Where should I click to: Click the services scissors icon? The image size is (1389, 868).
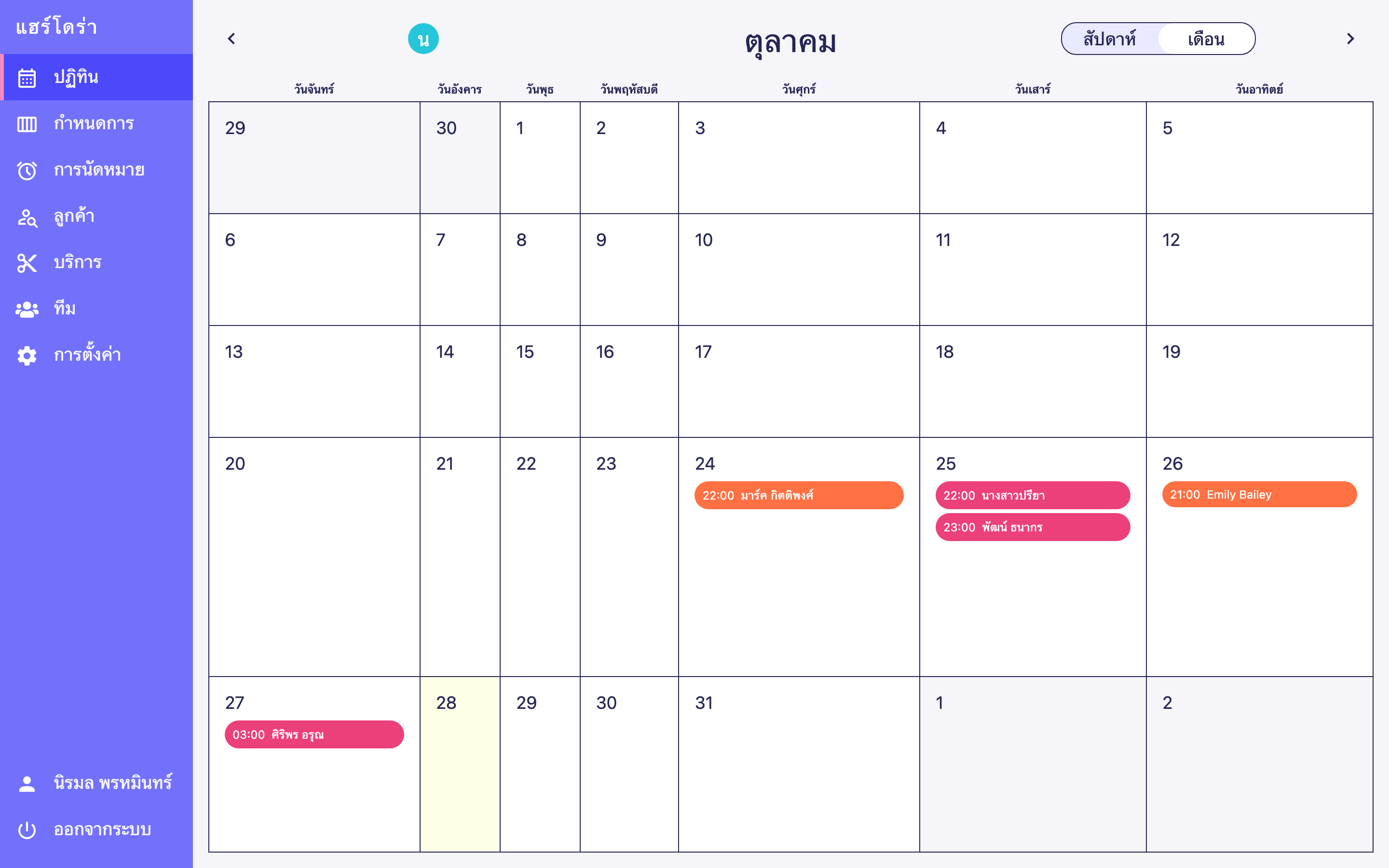click(x=27, y=263)
